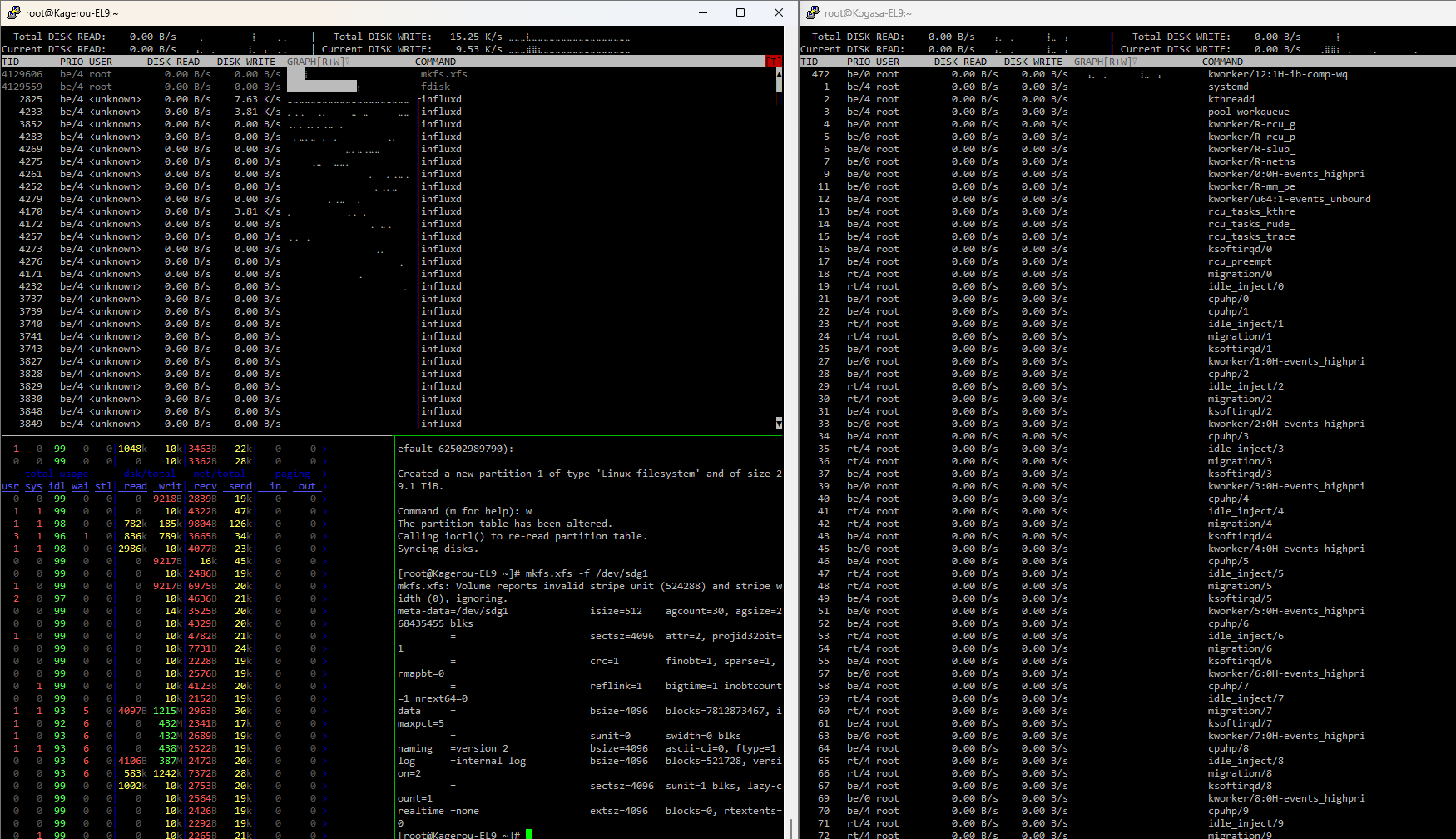The height and width of the screenshot is (839, 1456).
Task: Select DISK READ column header in Kogasa iotop
Action: click(x=960, y=62)
